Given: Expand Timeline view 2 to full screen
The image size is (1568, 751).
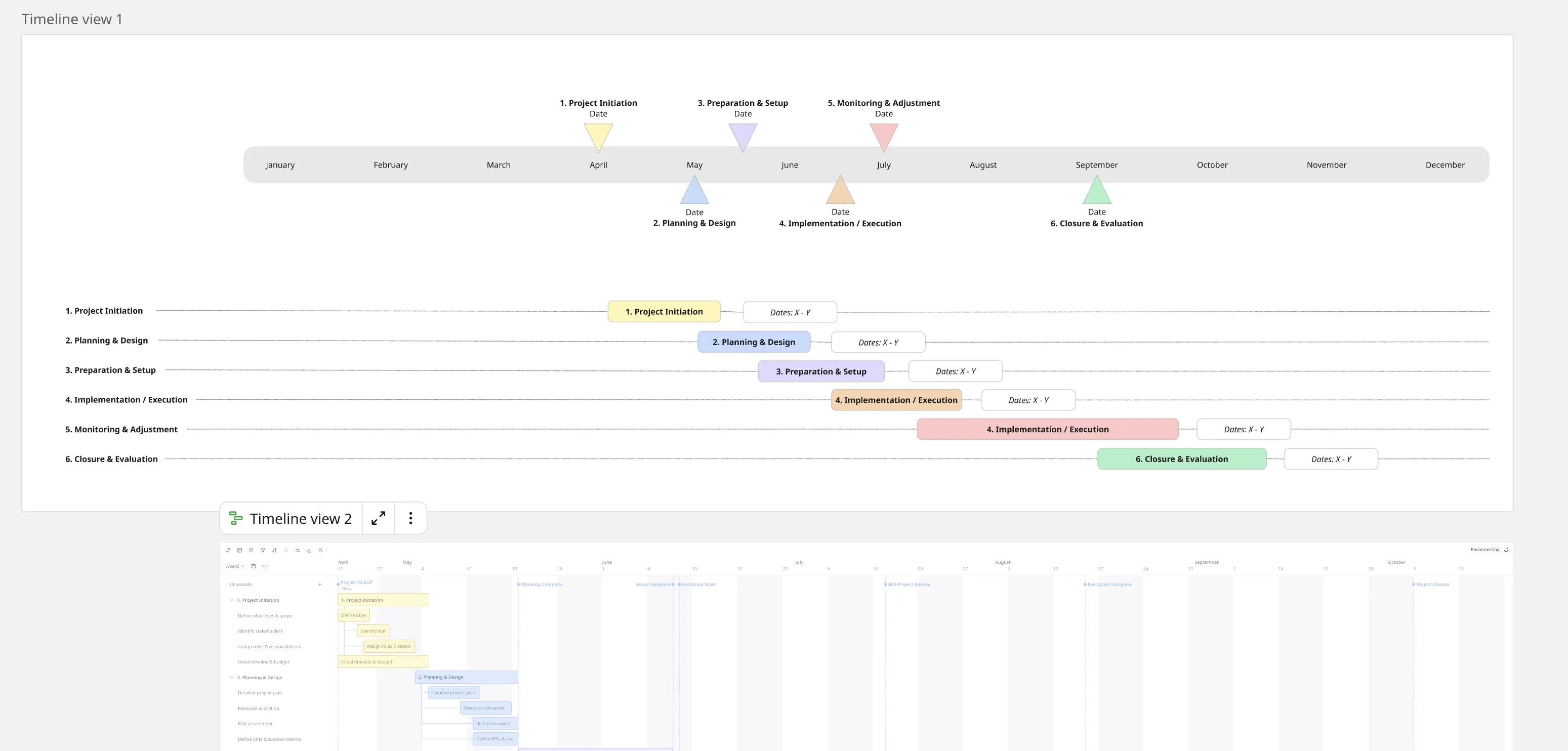Looking at the screenshot, I should pyautogui.click(x=378, y=518).
